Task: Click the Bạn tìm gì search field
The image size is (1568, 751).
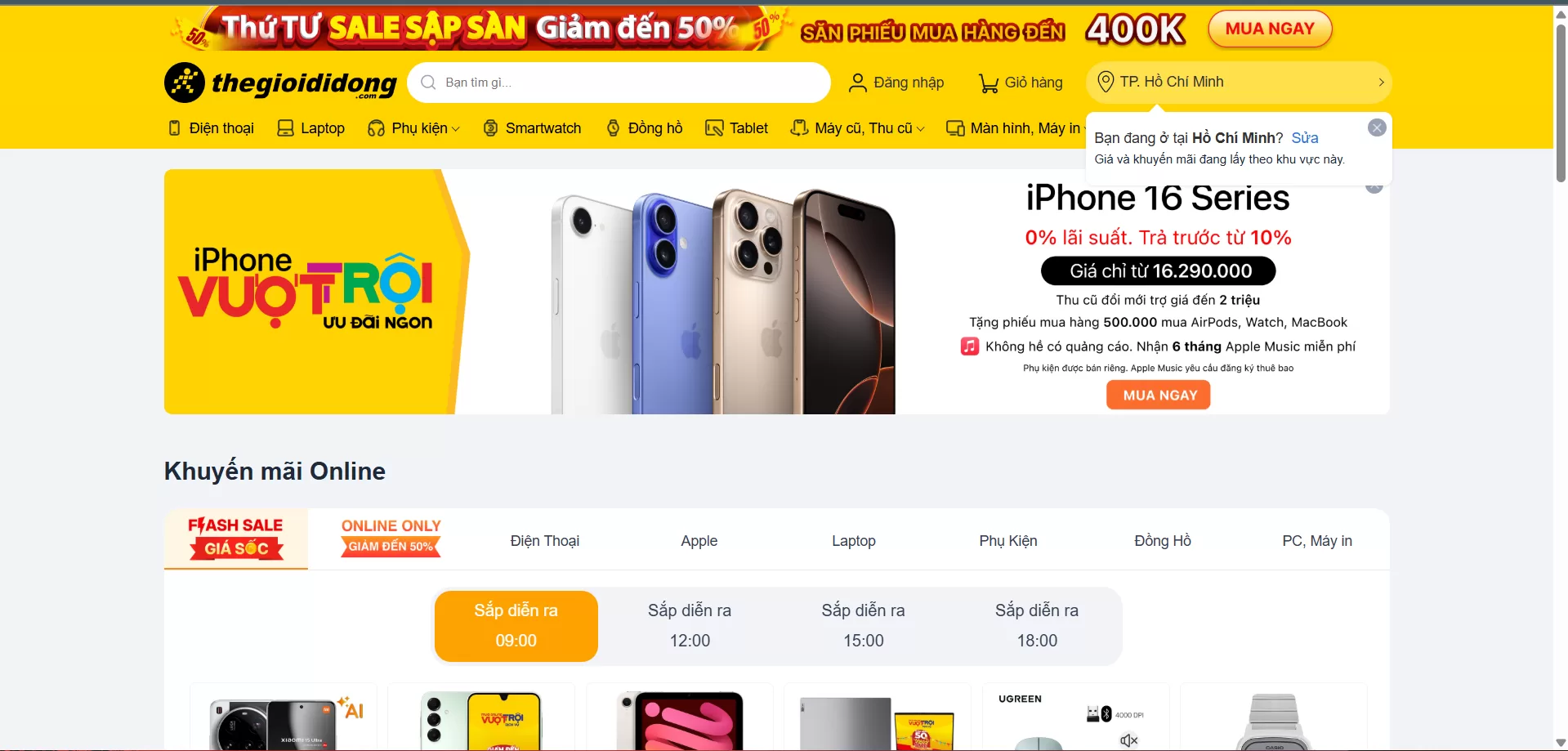Action: pyautogui.click(x=619, y=83)
